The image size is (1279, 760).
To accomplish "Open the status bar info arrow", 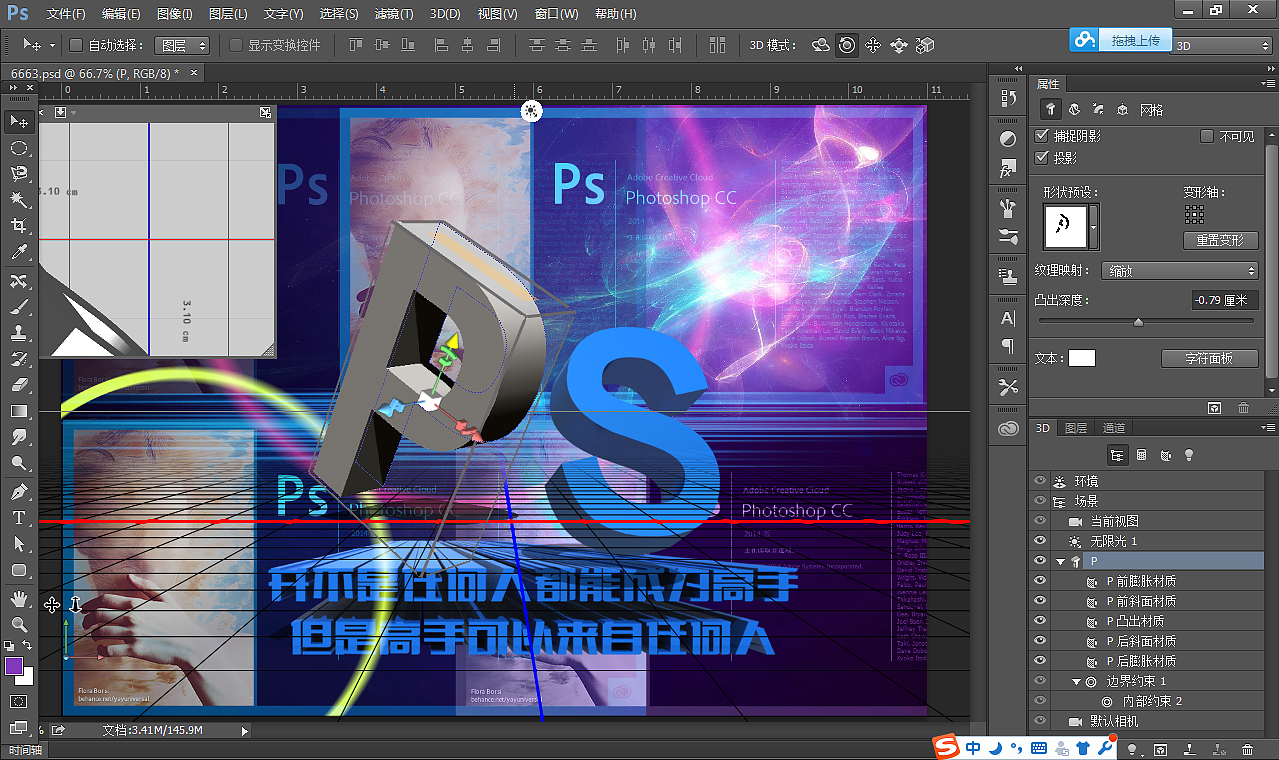I will pyautogui.click(x=245, y=731).
